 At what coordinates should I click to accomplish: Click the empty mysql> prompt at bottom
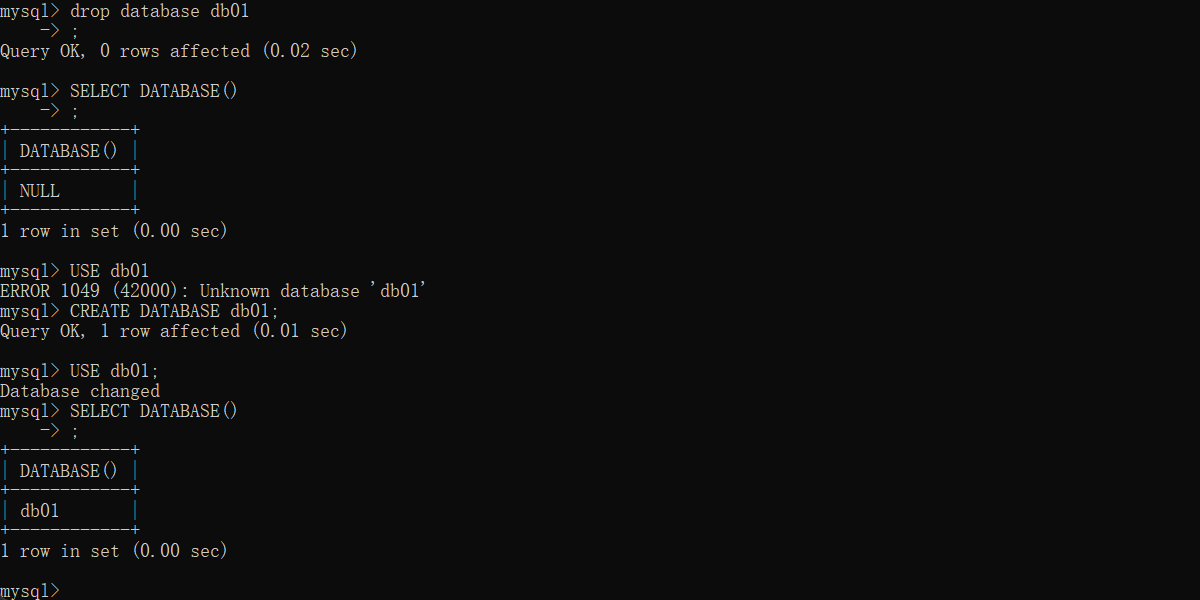coord(30,591)
